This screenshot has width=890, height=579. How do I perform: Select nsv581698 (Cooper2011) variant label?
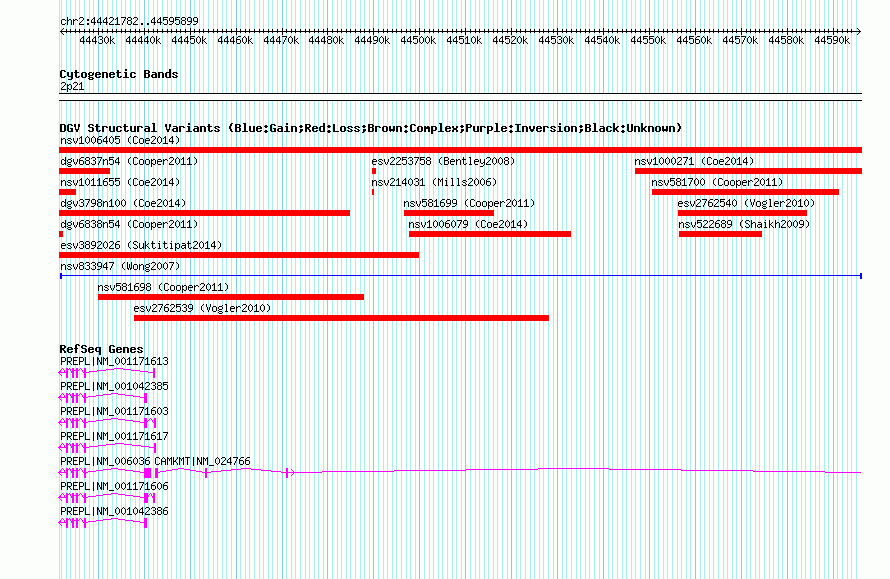(x=163, y=287)
